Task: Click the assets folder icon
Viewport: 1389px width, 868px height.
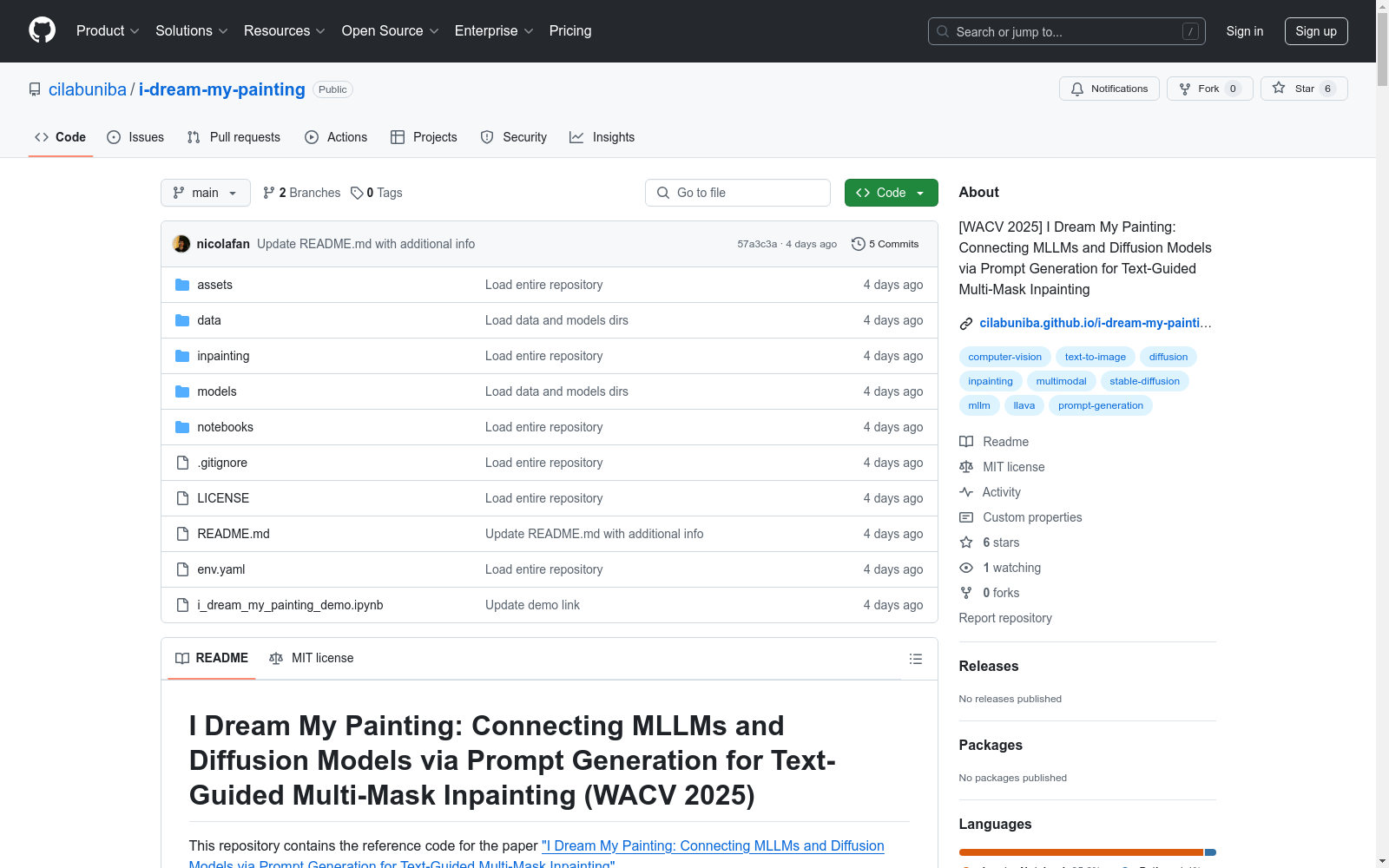Action: click(x=182, y=285)
